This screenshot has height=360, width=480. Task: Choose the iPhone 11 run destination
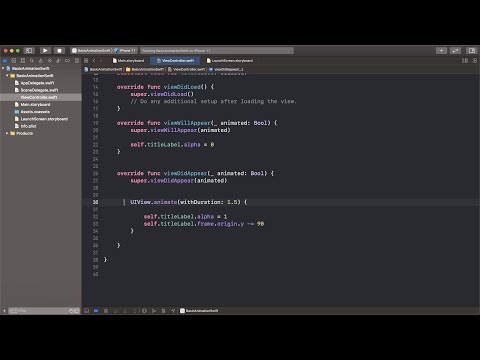click(125, 51)
